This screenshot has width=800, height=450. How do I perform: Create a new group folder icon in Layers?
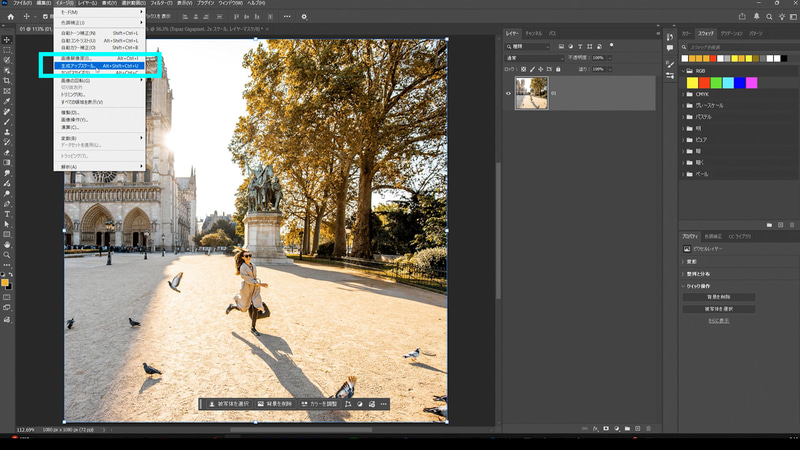point(627,429)
